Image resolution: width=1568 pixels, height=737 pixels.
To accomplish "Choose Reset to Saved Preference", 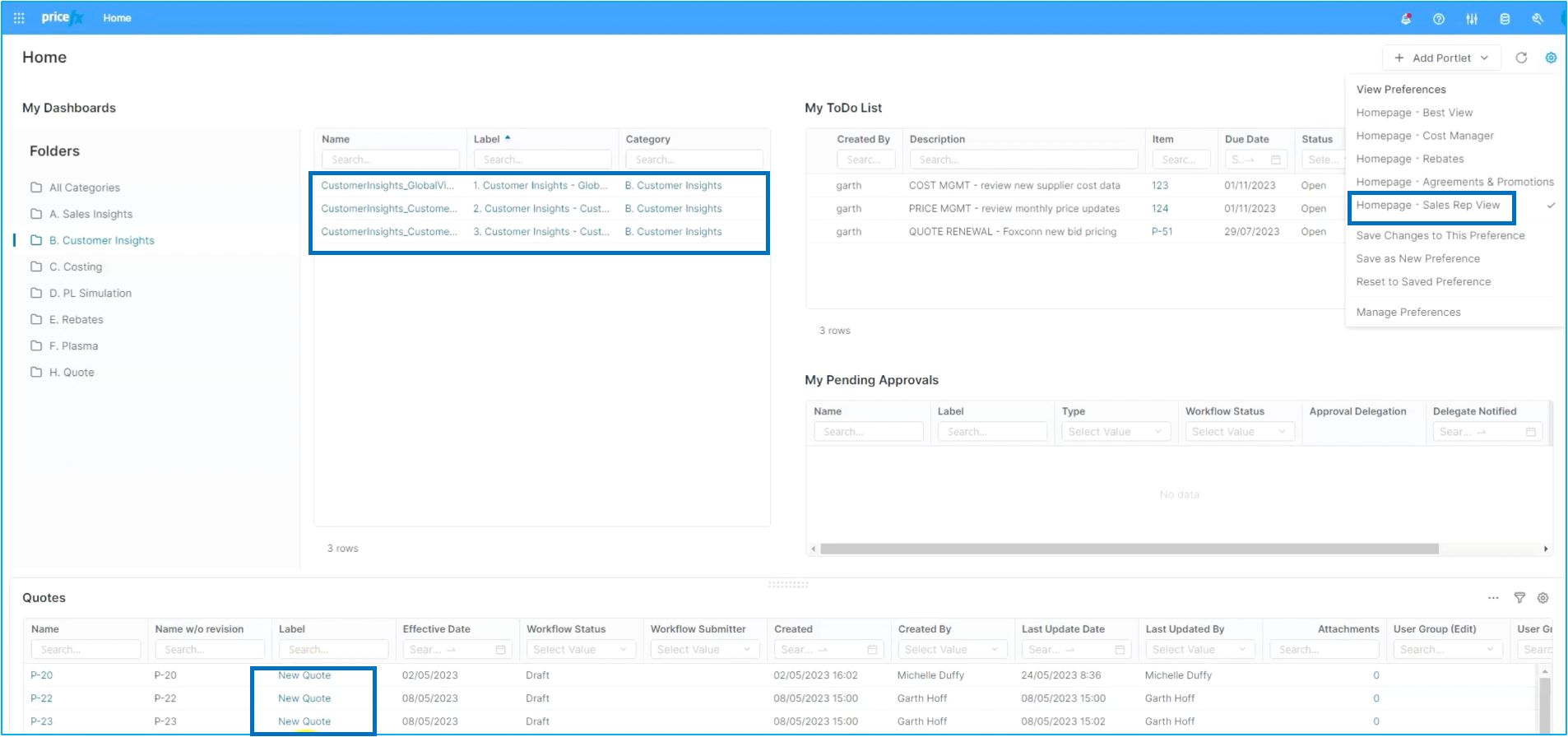I will 1423,281.
